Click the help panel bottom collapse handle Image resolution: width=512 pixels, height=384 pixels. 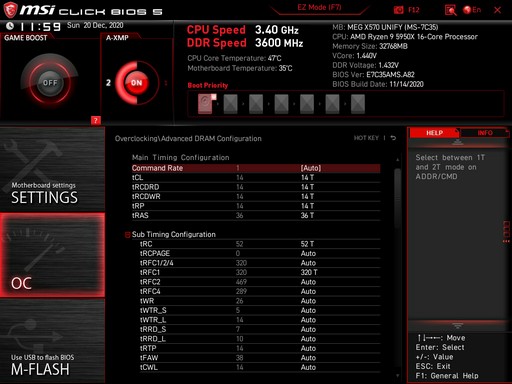pos(457,325)
